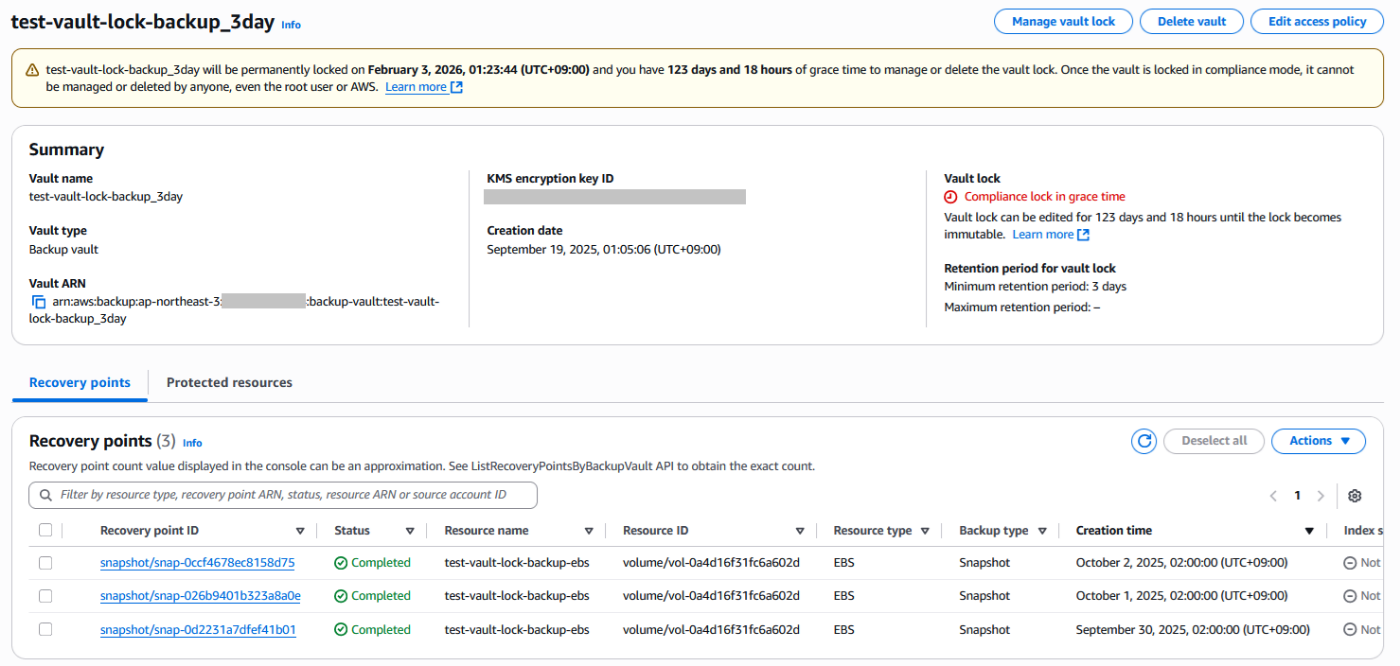Screen dimensions: 1400x666
Task: Click Snapshot backup type in October 2 row
Action: 985,563
